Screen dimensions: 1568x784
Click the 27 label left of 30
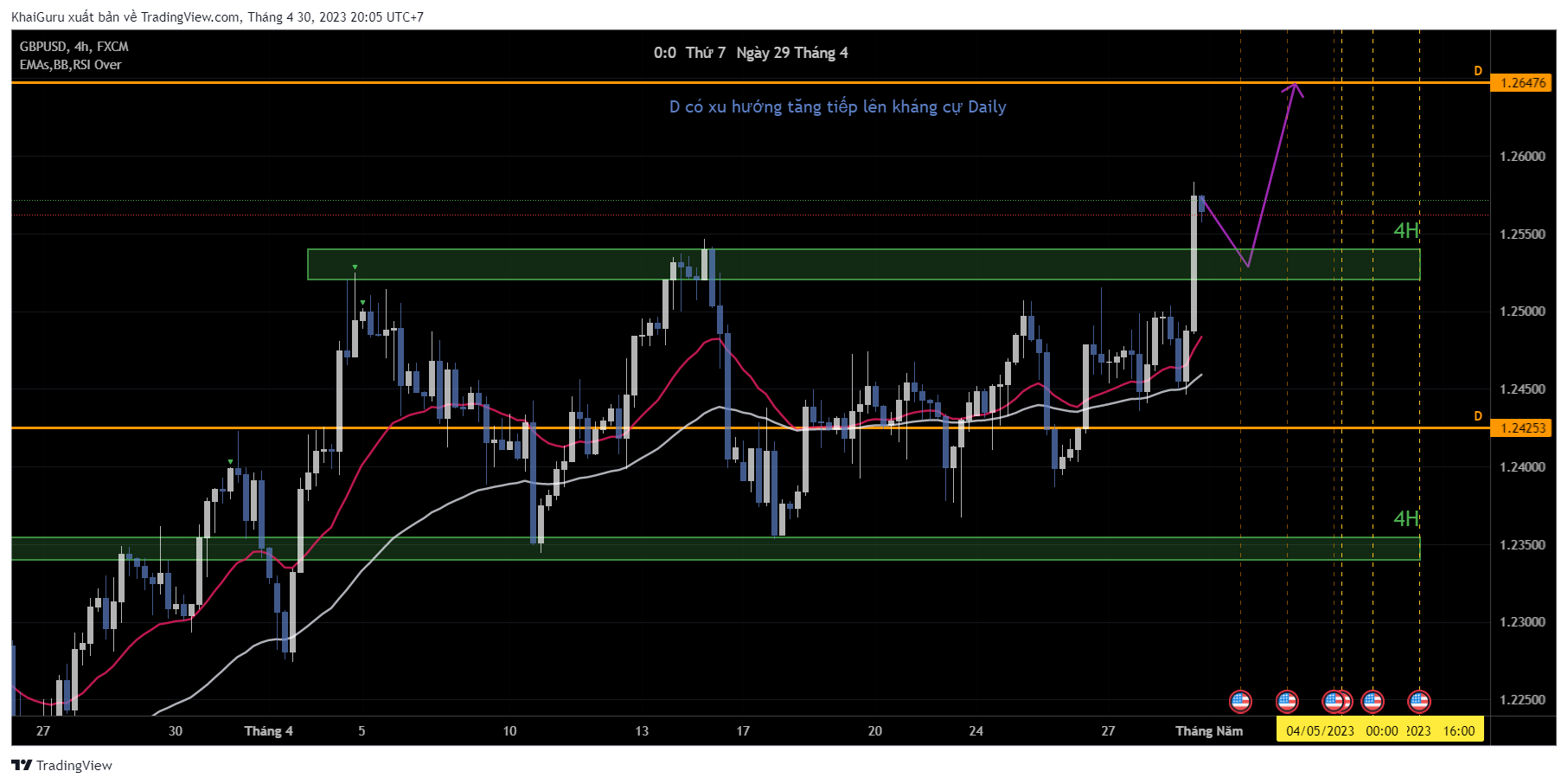click(43, 731)
